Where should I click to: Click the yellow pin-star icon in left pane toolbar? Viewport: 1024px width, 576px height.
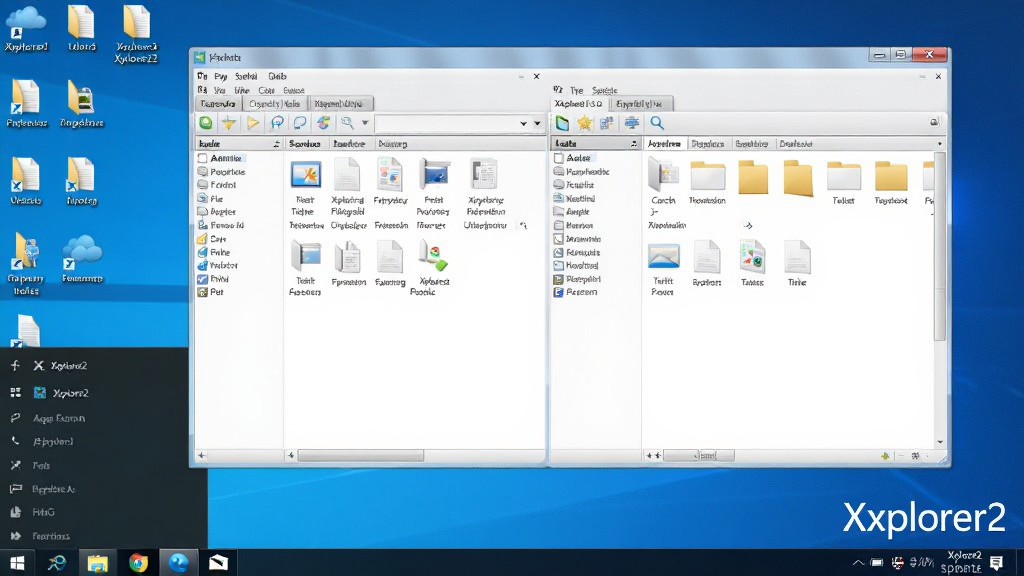[x=229, y=123]
